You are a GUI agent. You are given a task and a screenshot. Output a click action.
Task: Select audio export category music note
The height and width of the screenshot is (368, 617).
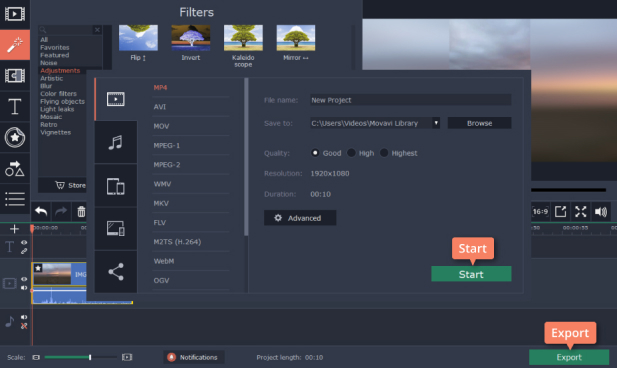pyautogui.click(x=116, y=142)
